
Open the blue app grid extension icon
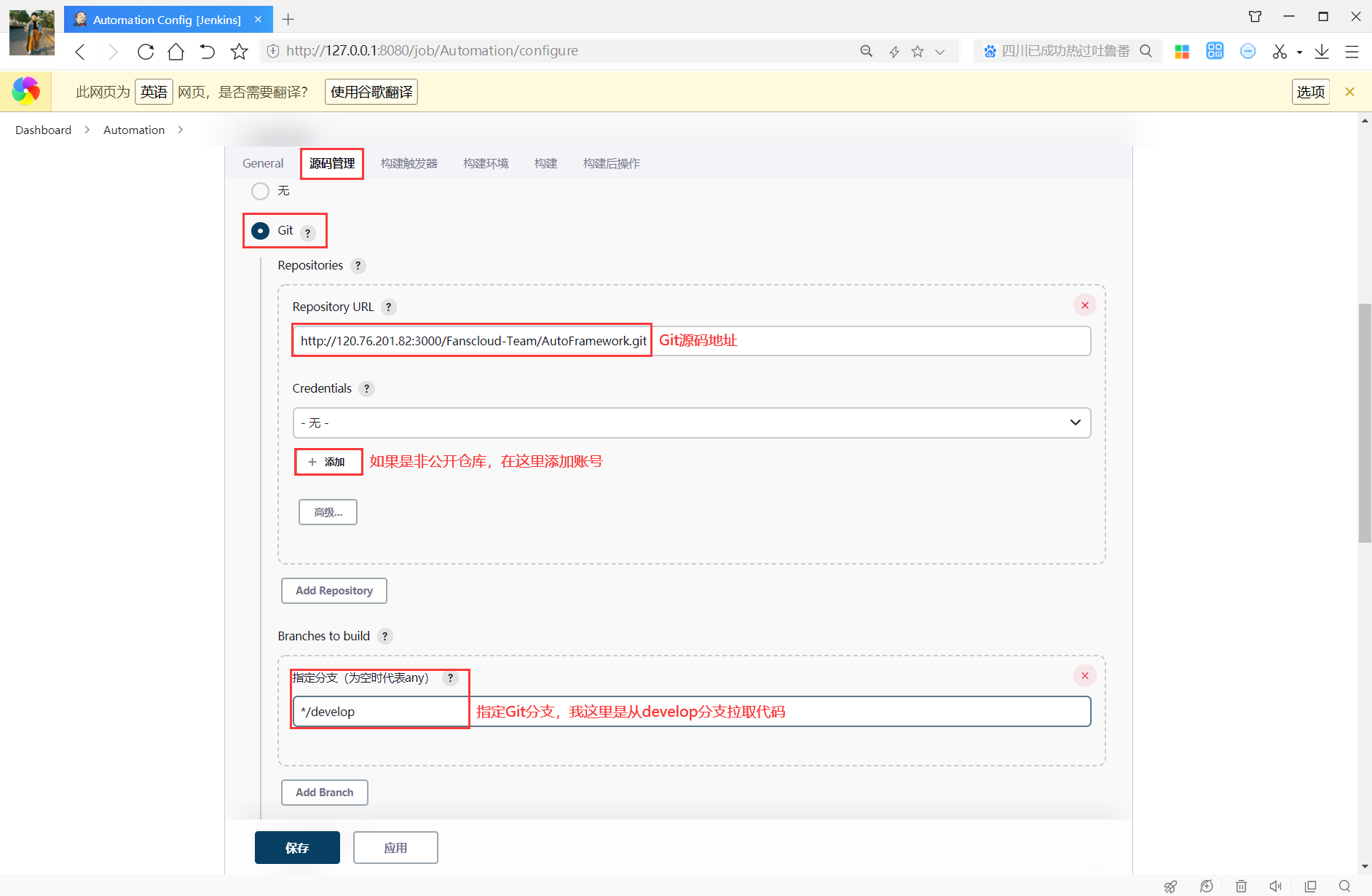[1215, 51]
